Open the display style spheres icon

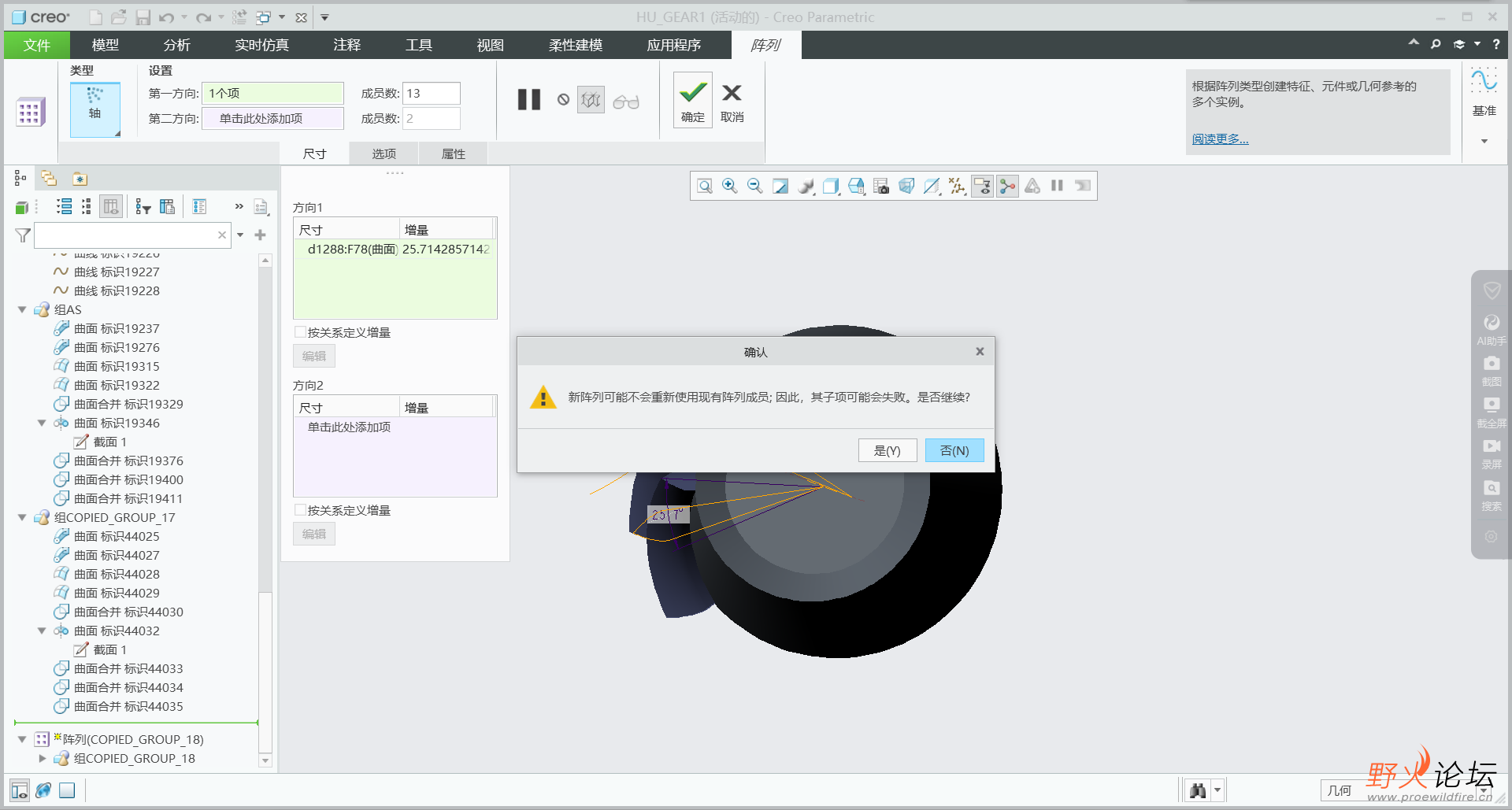coord(806,186)
